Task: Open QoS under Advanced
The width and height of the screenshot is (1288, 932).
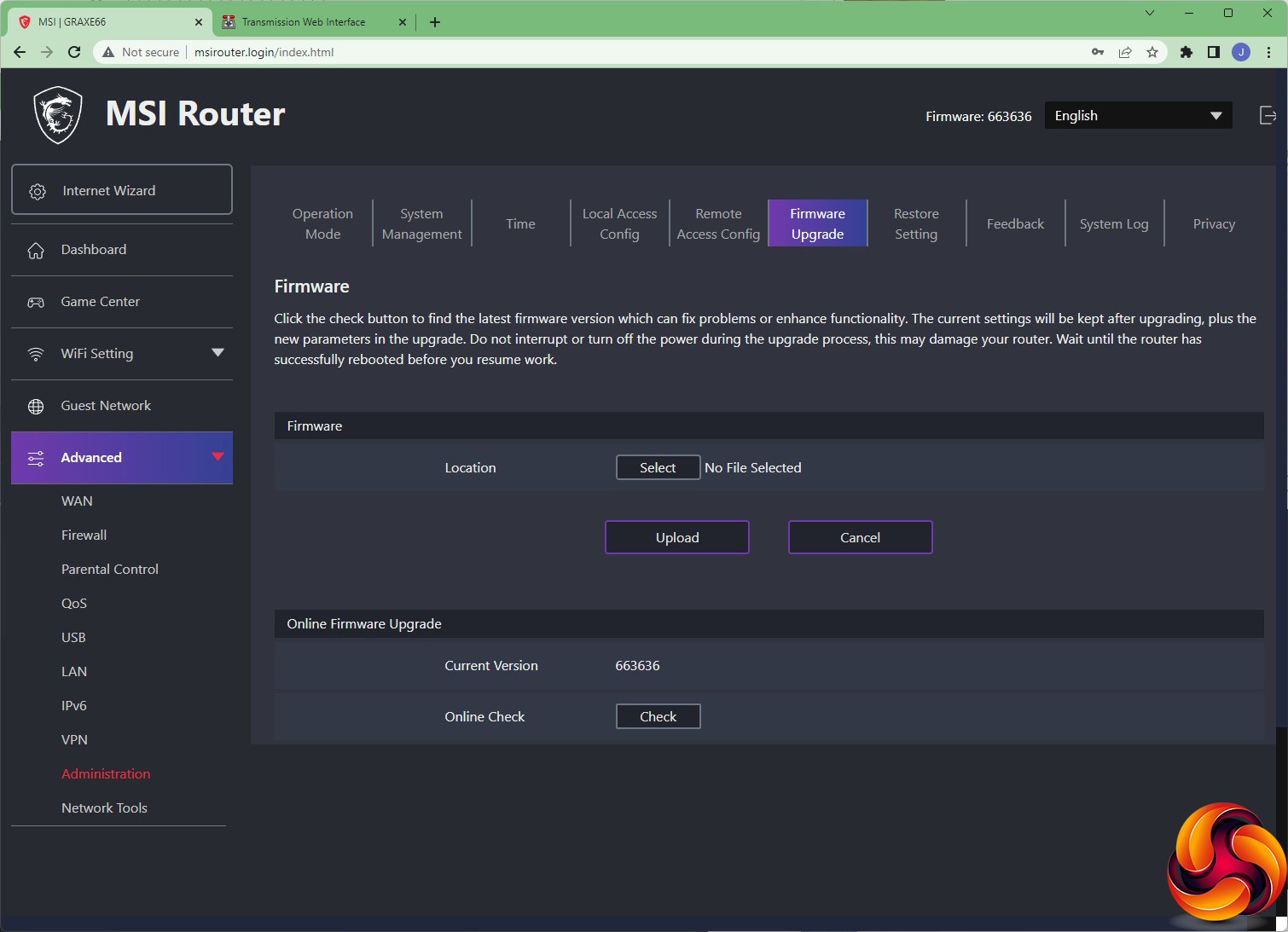Action: coord(74,604)
